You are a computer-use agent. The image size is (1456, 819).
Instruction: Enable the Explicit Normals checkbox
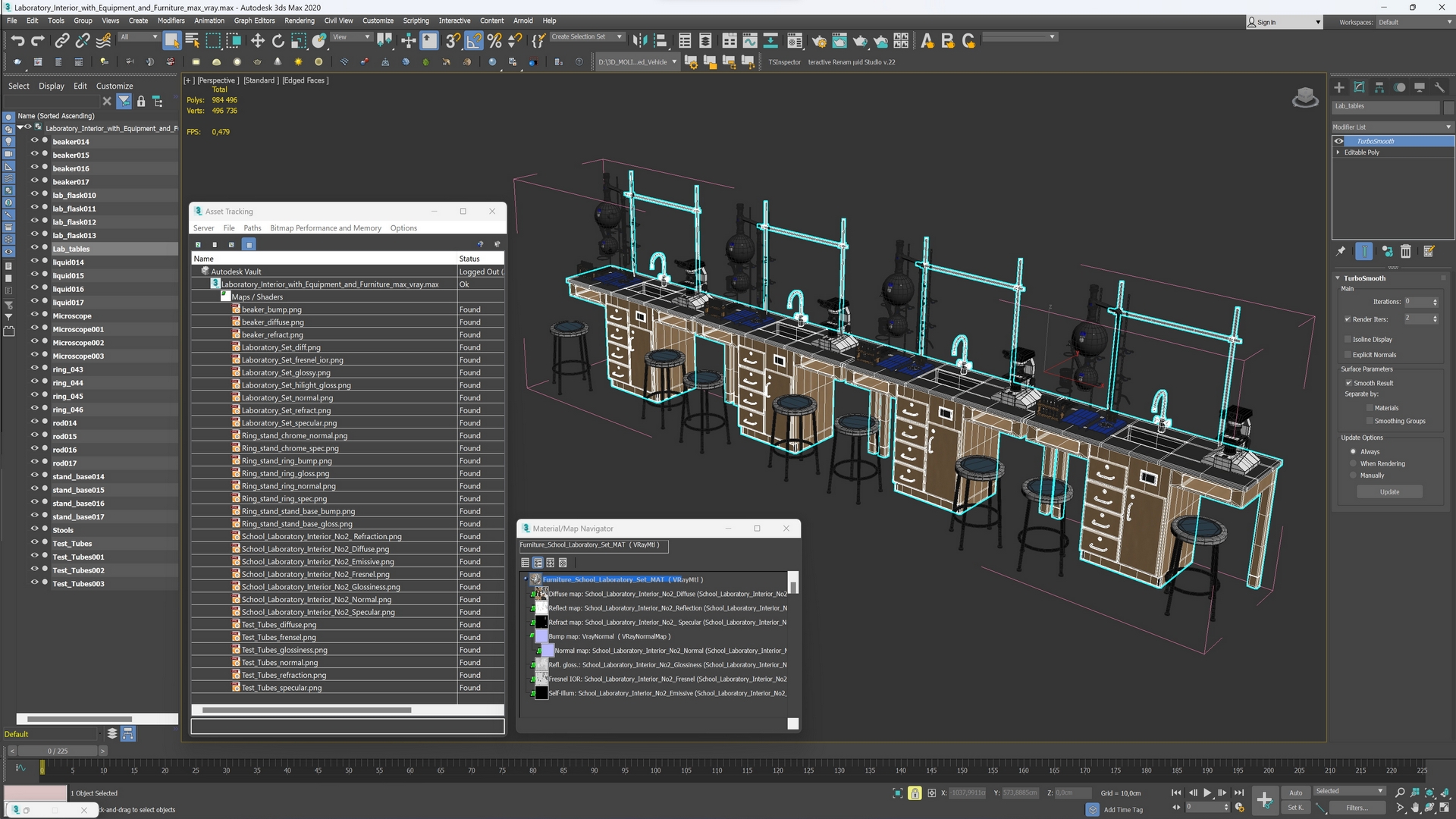1348,355
